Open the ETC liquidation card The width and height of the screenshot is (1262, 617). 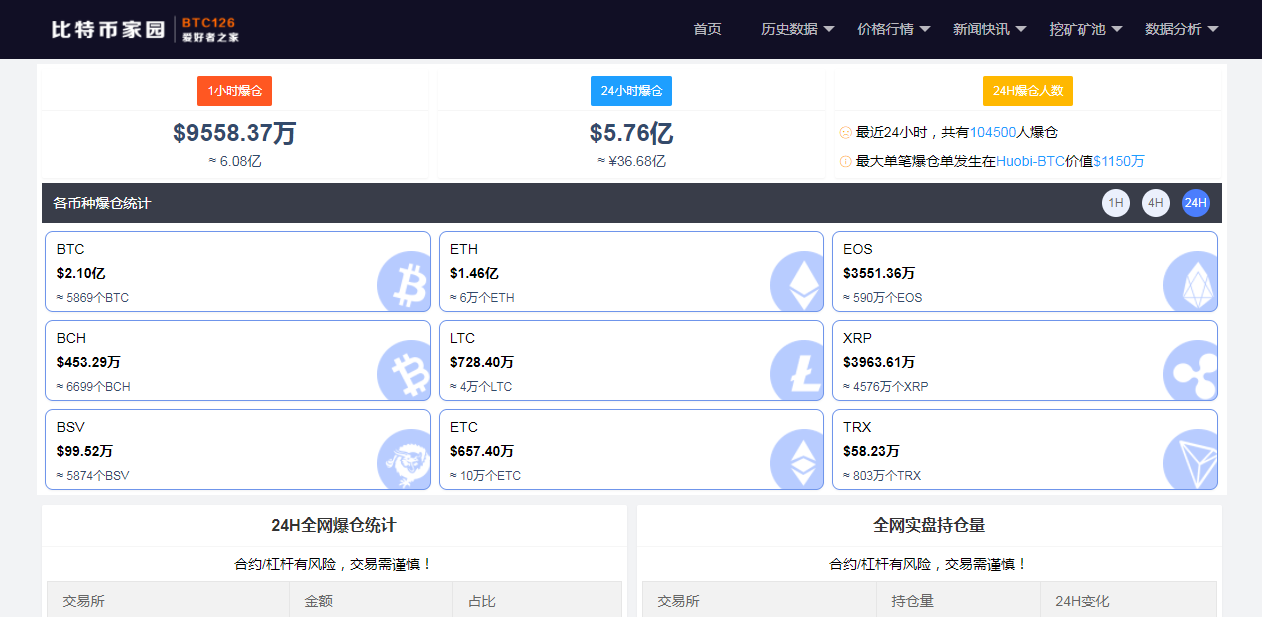pyautogui.click(x=631, y=450)
